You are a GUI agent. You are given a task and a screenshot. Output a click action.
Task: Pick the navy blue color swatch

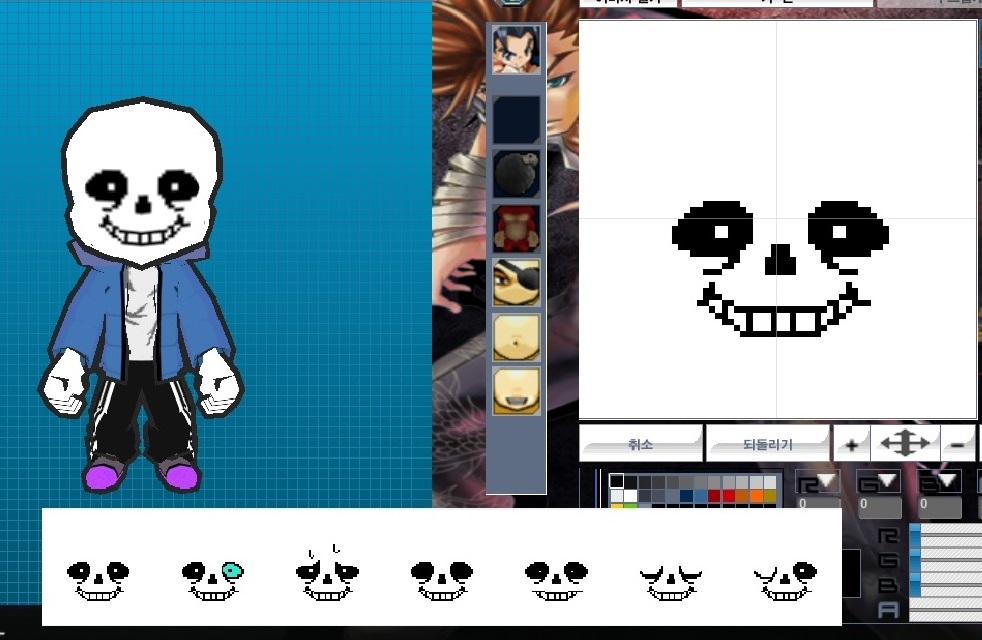coord(686,496)
